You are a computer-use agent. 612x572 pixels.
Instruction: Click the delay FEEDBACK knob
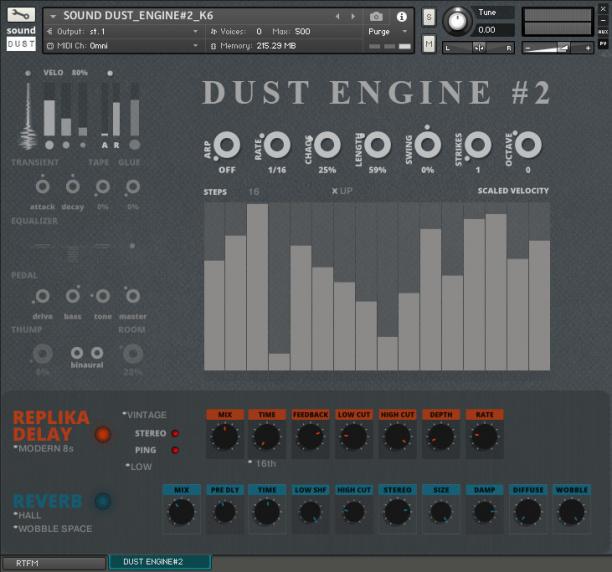pyautogui.click(x=310, y=437)
